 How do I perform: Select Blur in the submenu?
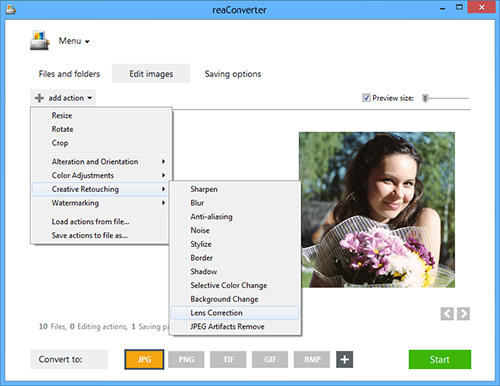coord(235,203)
